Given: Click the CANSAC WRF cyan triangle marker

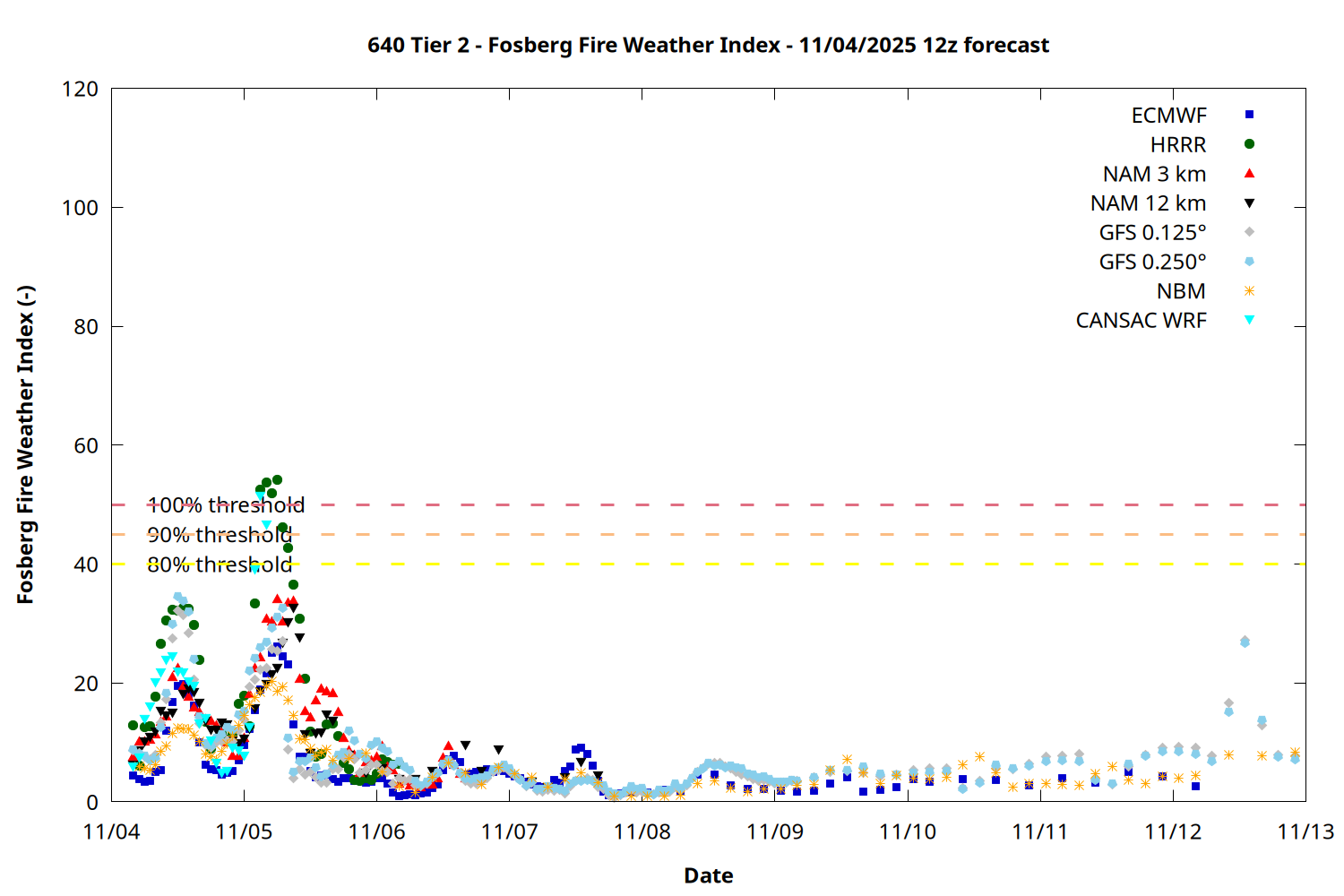Looking at the screenshot, I should point(1249,320).
